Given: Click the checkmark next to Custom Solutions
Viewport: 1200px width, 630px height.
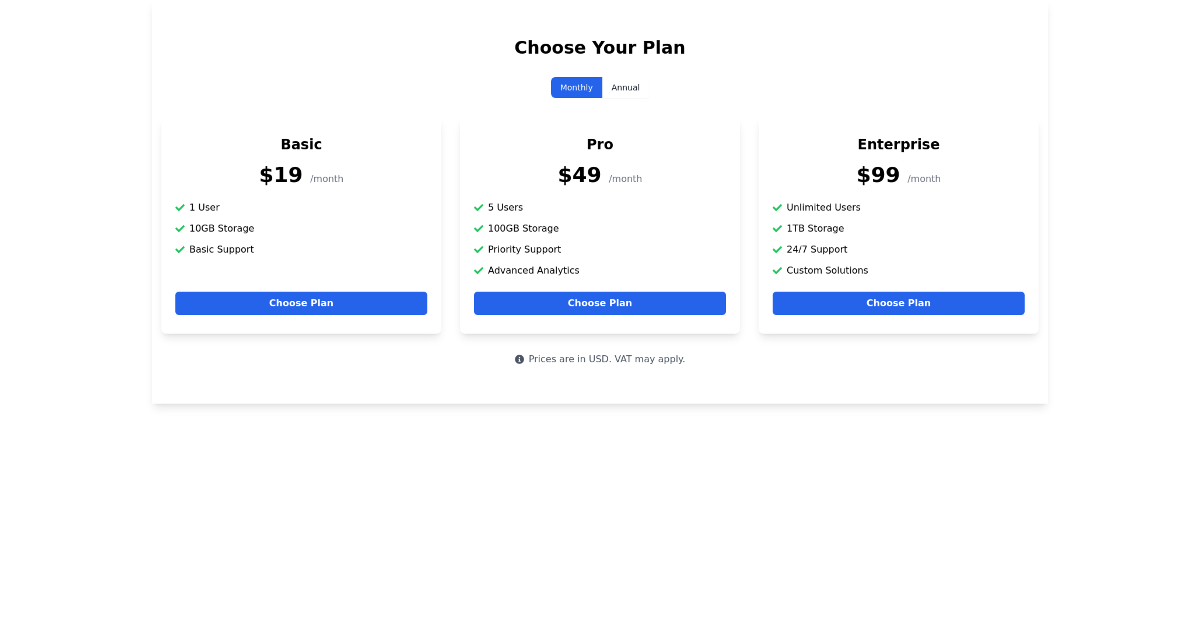Looking at the screenshot, I should click(777, 270).
